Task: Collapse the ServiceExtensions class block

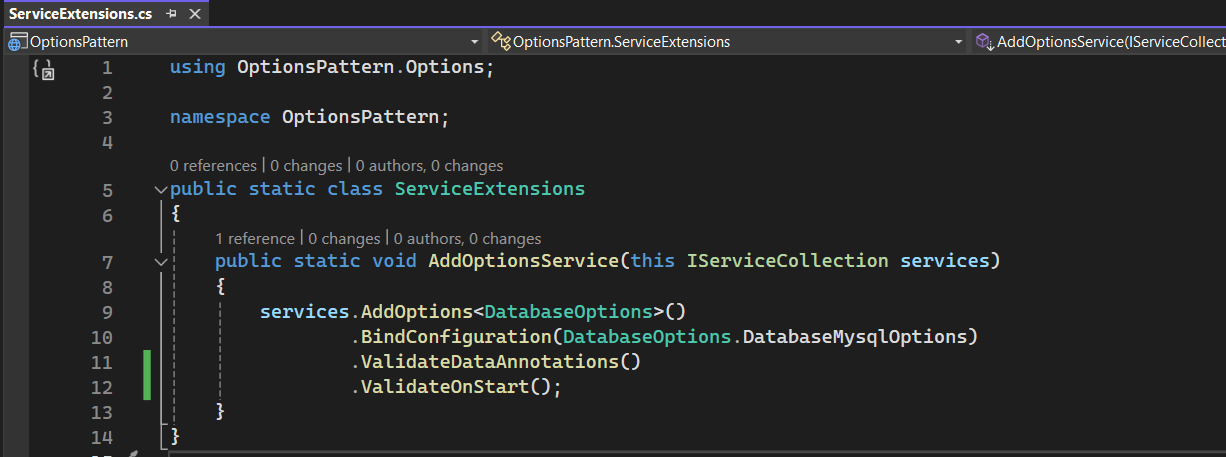Action: pyautogui.click(x=161, y=189)
